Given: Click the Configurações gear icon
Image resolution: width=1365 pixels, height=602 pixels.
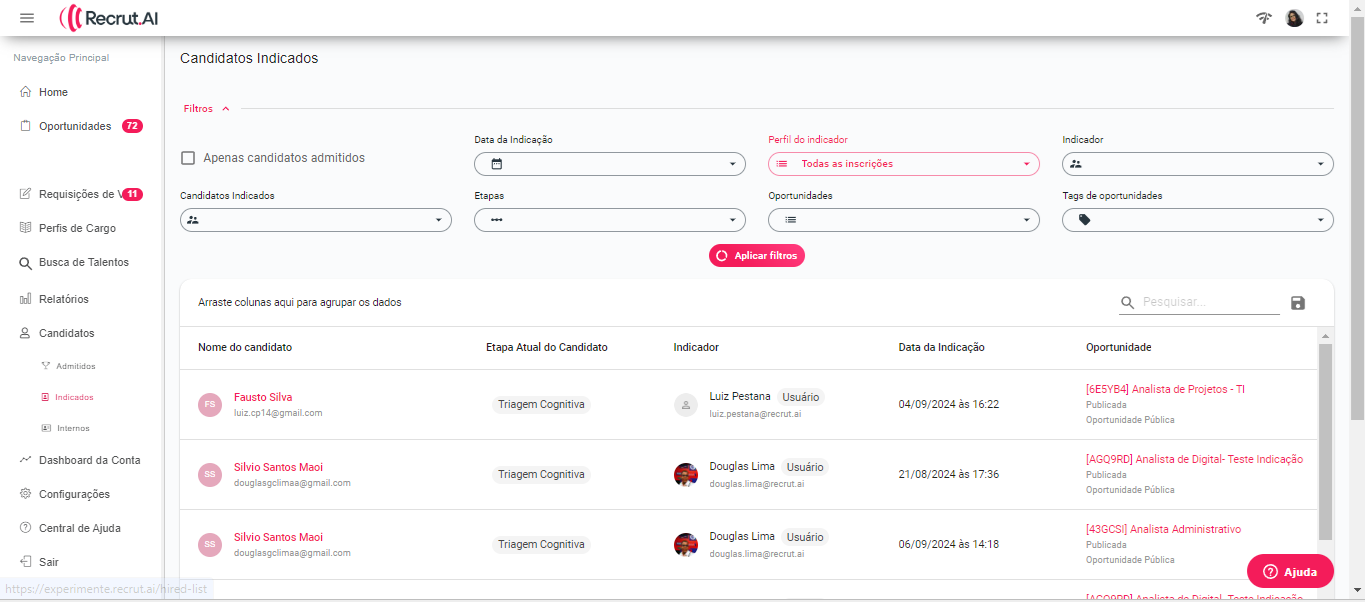Looking at the screenshot, I should click(26, 494).
